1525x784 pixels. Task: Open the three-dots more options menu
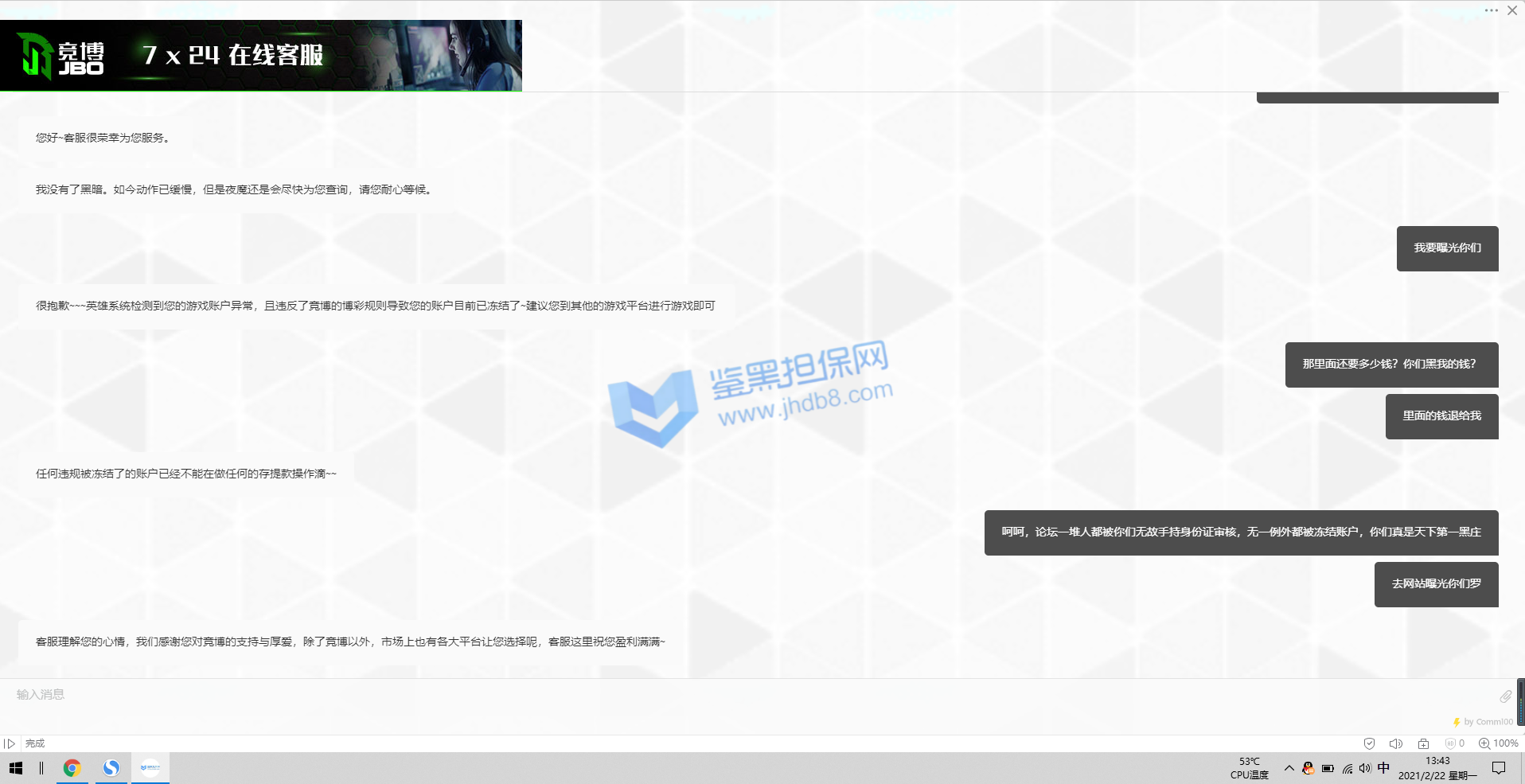(1491, 10)
